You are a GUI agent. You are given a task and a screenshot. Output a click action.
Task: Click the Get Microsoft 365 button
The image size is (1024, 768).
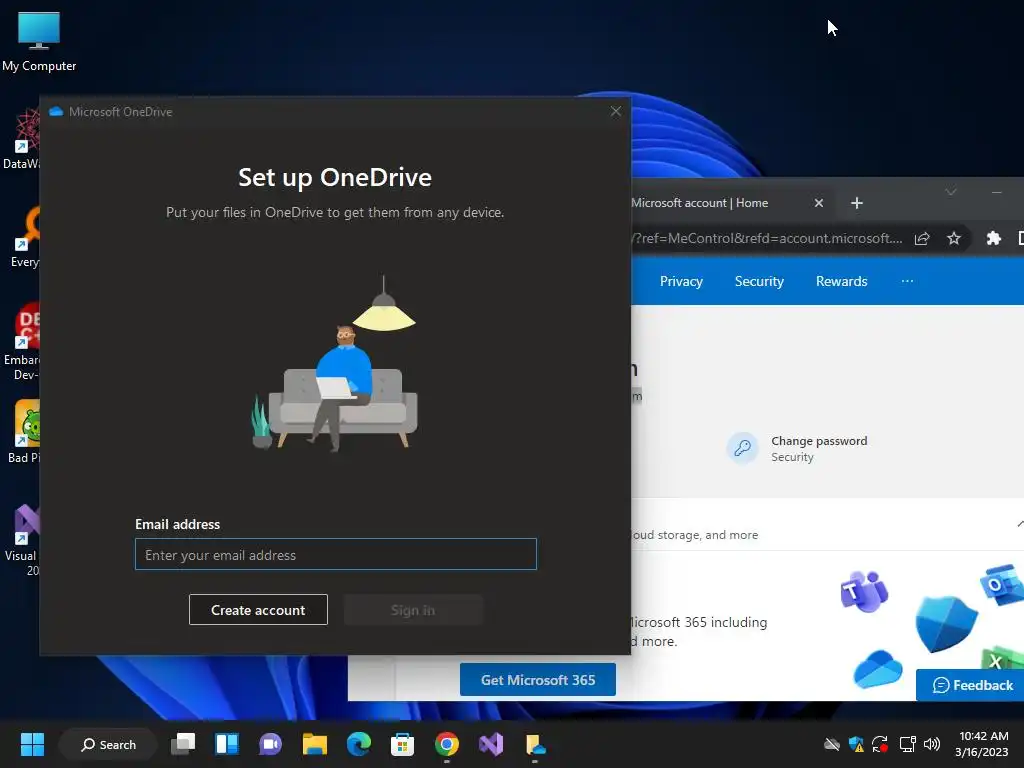[537, 680]
